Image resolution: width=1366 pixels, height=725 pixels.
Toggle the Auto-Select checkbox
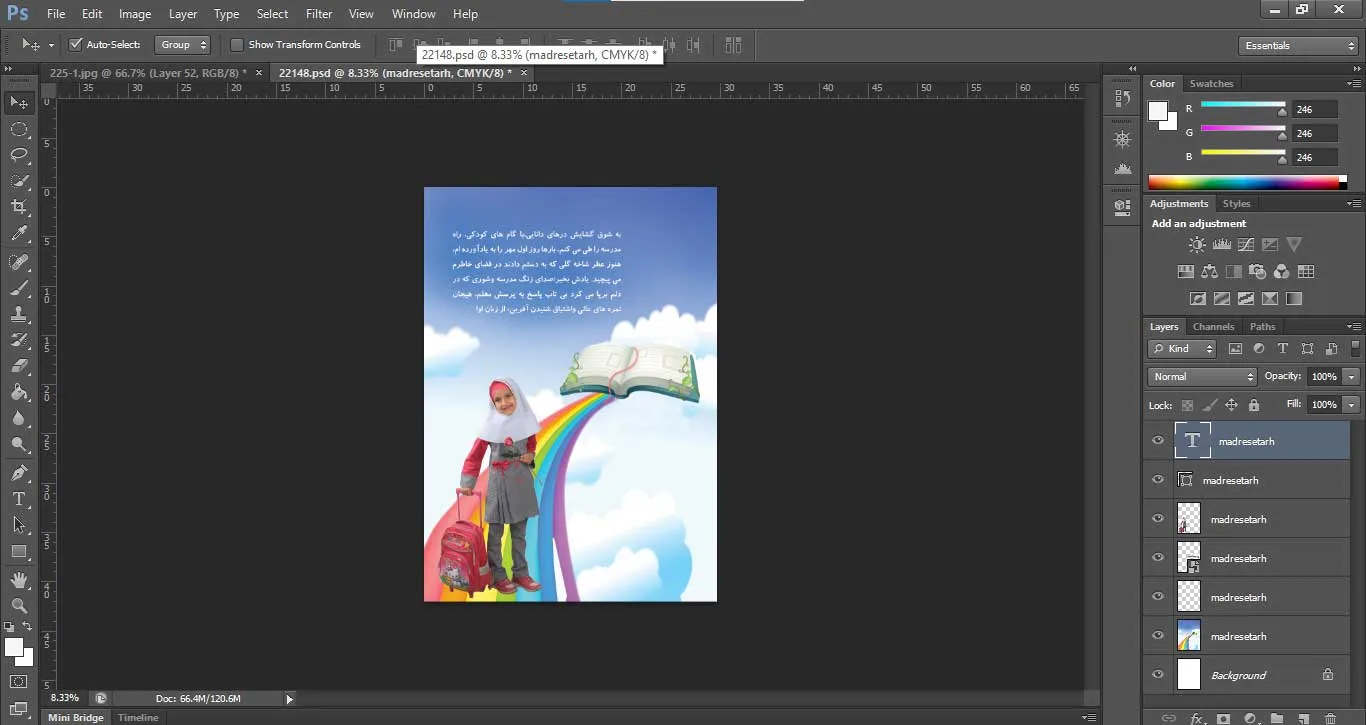(75, 45)
